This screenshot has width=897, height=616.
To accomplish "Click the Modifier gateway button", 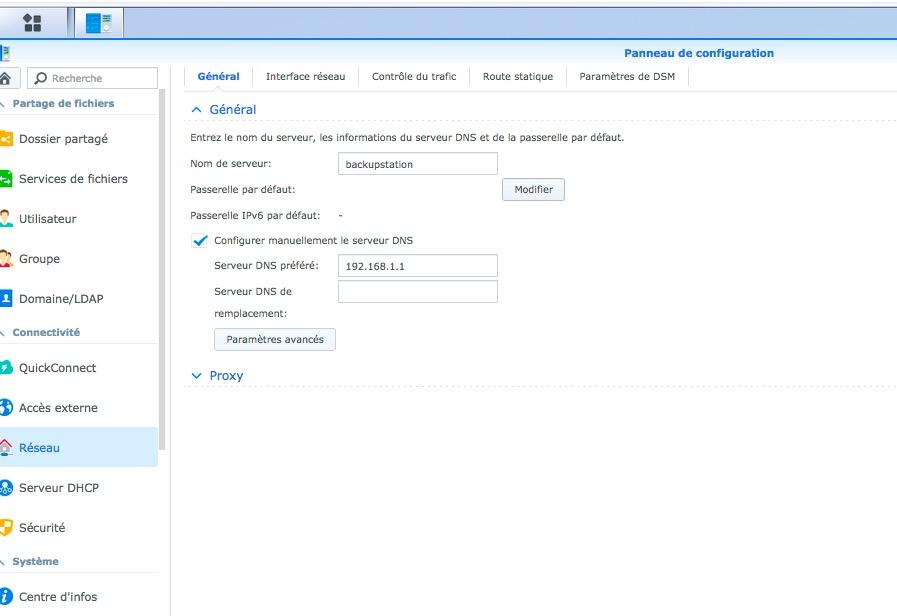I will 533,189.
